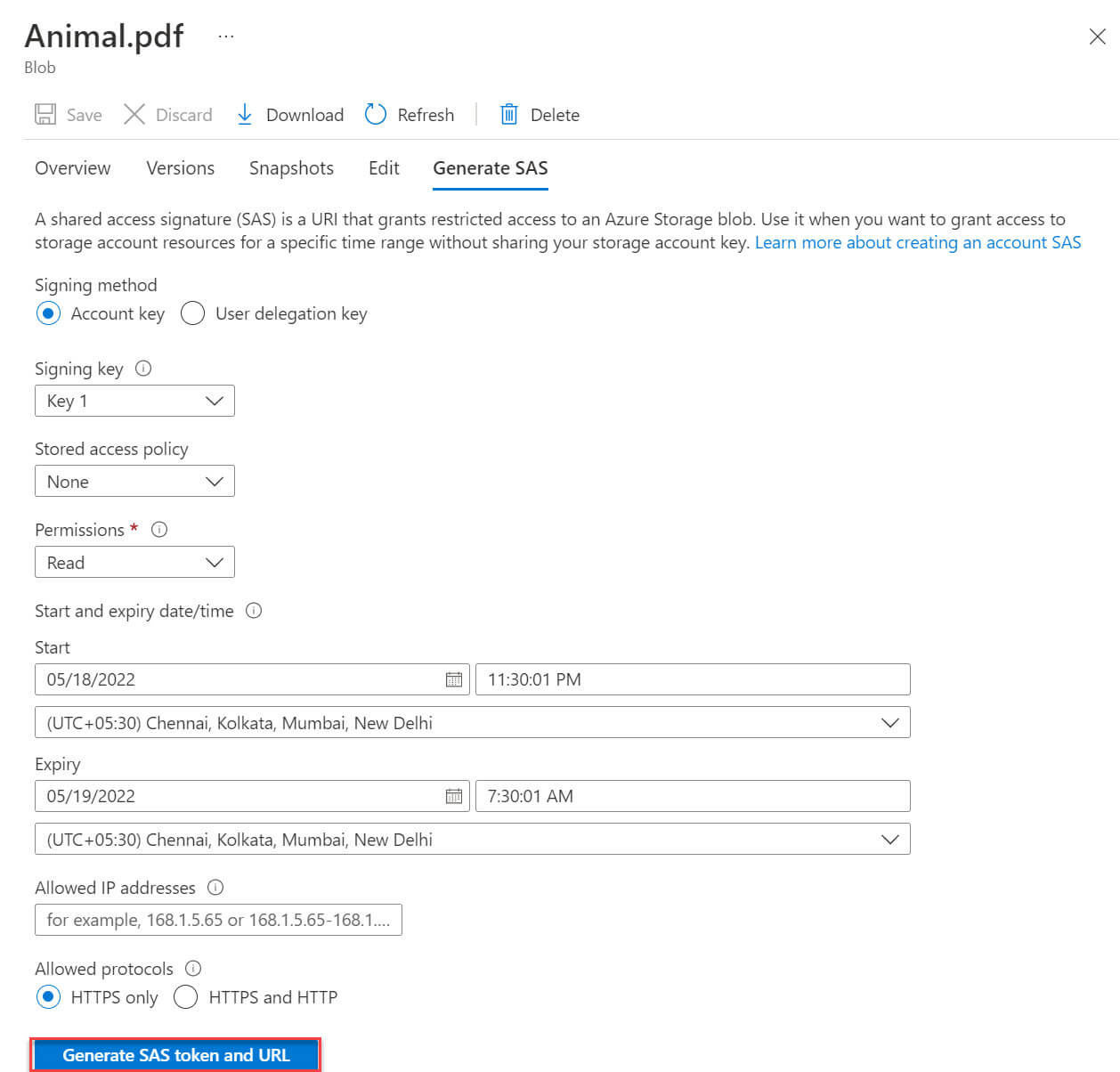Click the Allowed IP addresses input field
The height and width of the screenshot is (1072, 1120).
(218, 920)
